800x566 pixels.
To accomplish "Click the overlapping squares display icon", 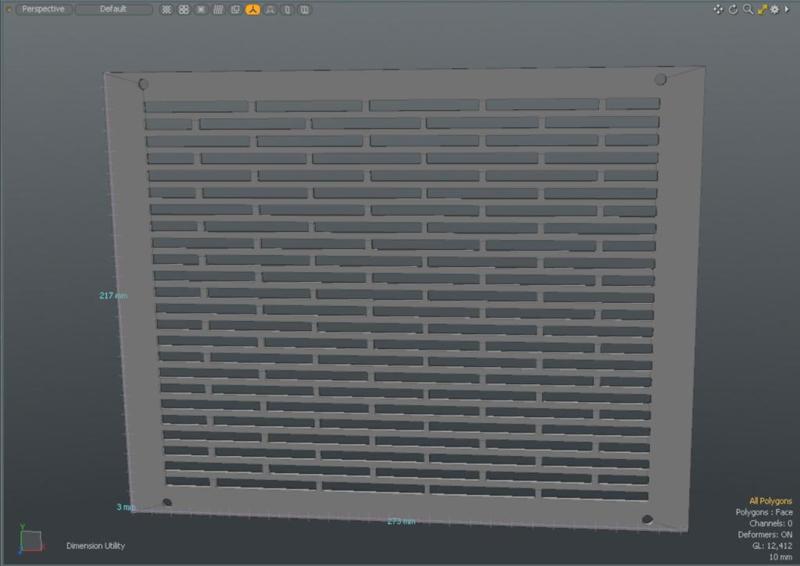I will pos(235,10).
